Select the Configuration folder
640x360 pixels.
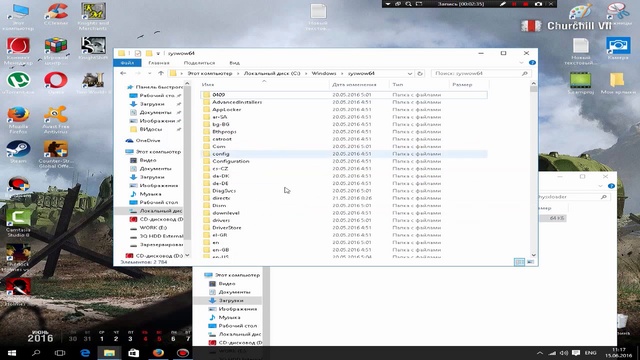[x=231, y=161]
